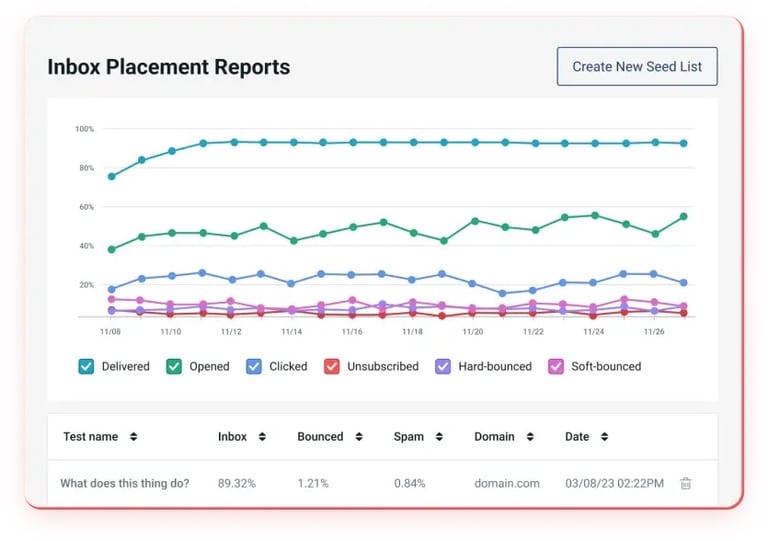Click the Bounced column header label
Screen dimensions: 768x541
(320, 437)
